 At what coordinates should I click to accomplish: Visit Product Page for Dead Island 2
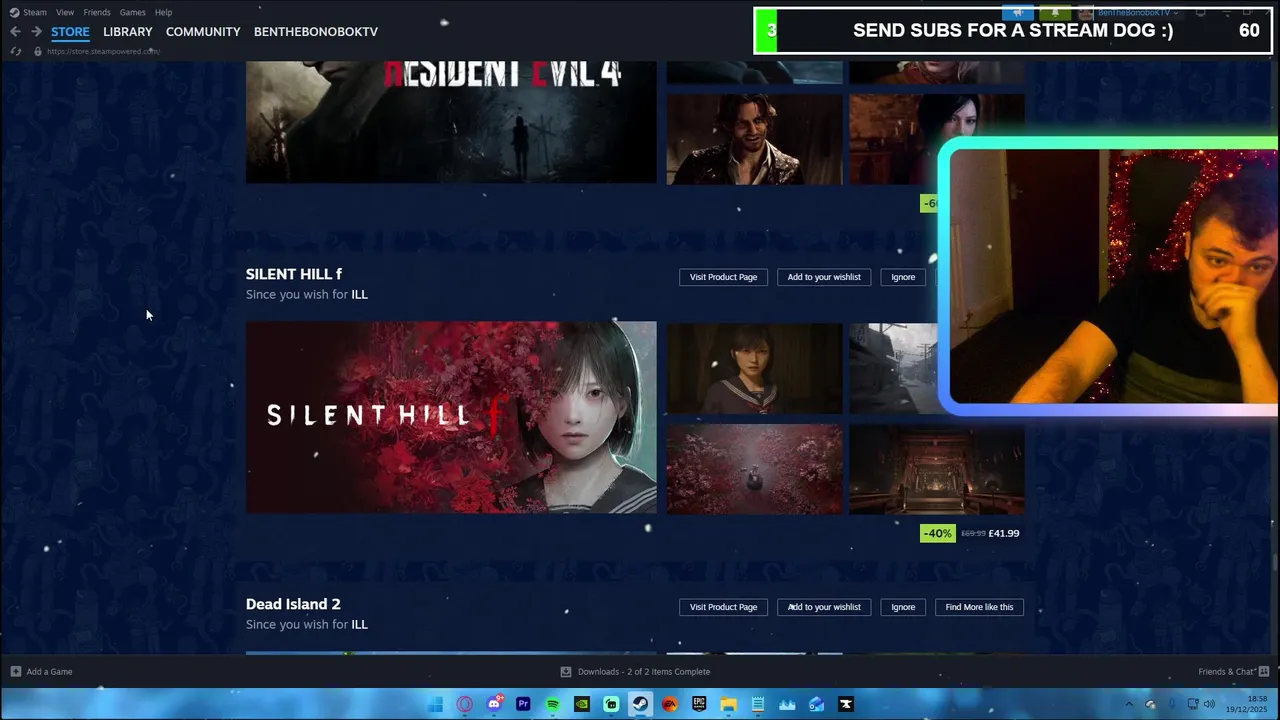pyautogui.click(x=723, y=607)
